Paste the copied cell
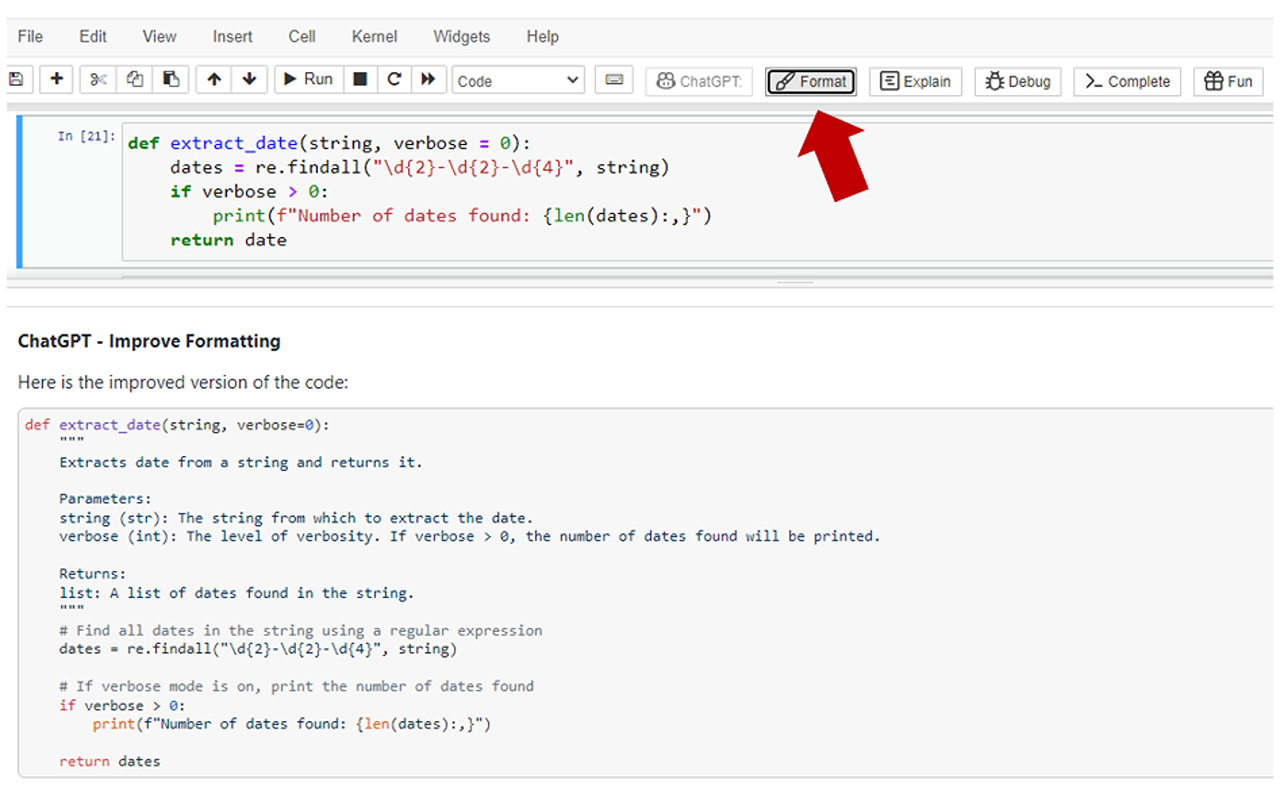1280x800 pixels. [170, 80]
